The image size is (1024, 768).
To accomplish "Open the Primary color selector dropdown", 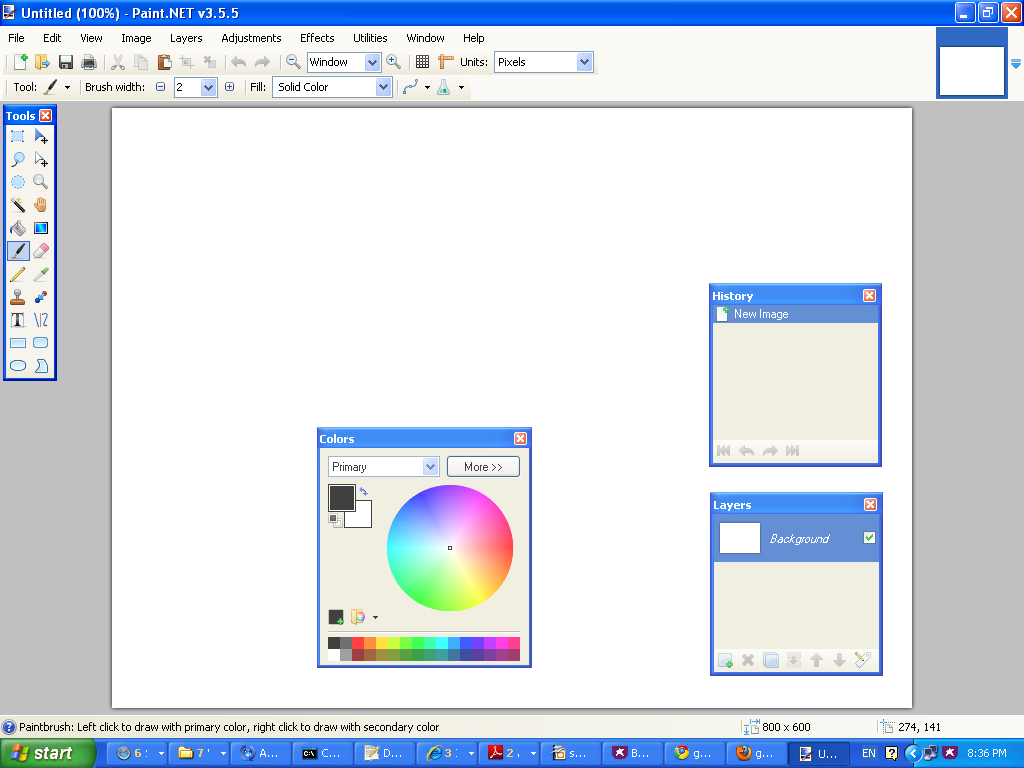I will (x=430, y=466).
